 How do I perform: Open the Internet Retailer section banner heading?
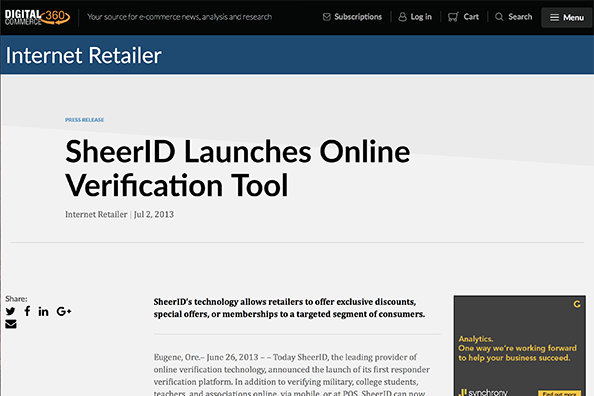pyautogui.click(x=84, y=55)
